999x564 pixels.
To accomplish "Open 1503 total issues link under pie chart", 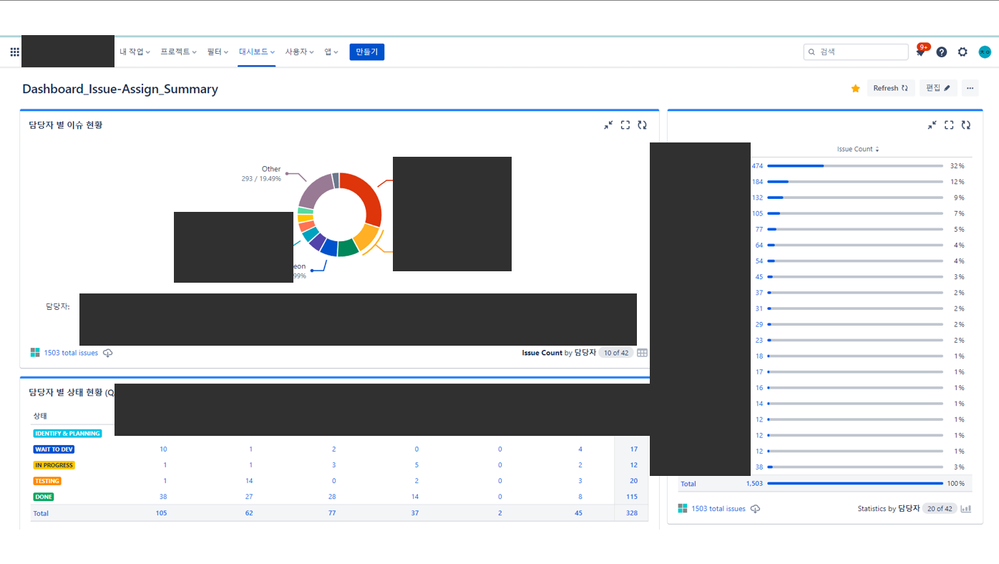I will pyautogui.click(x=71, y=353).
